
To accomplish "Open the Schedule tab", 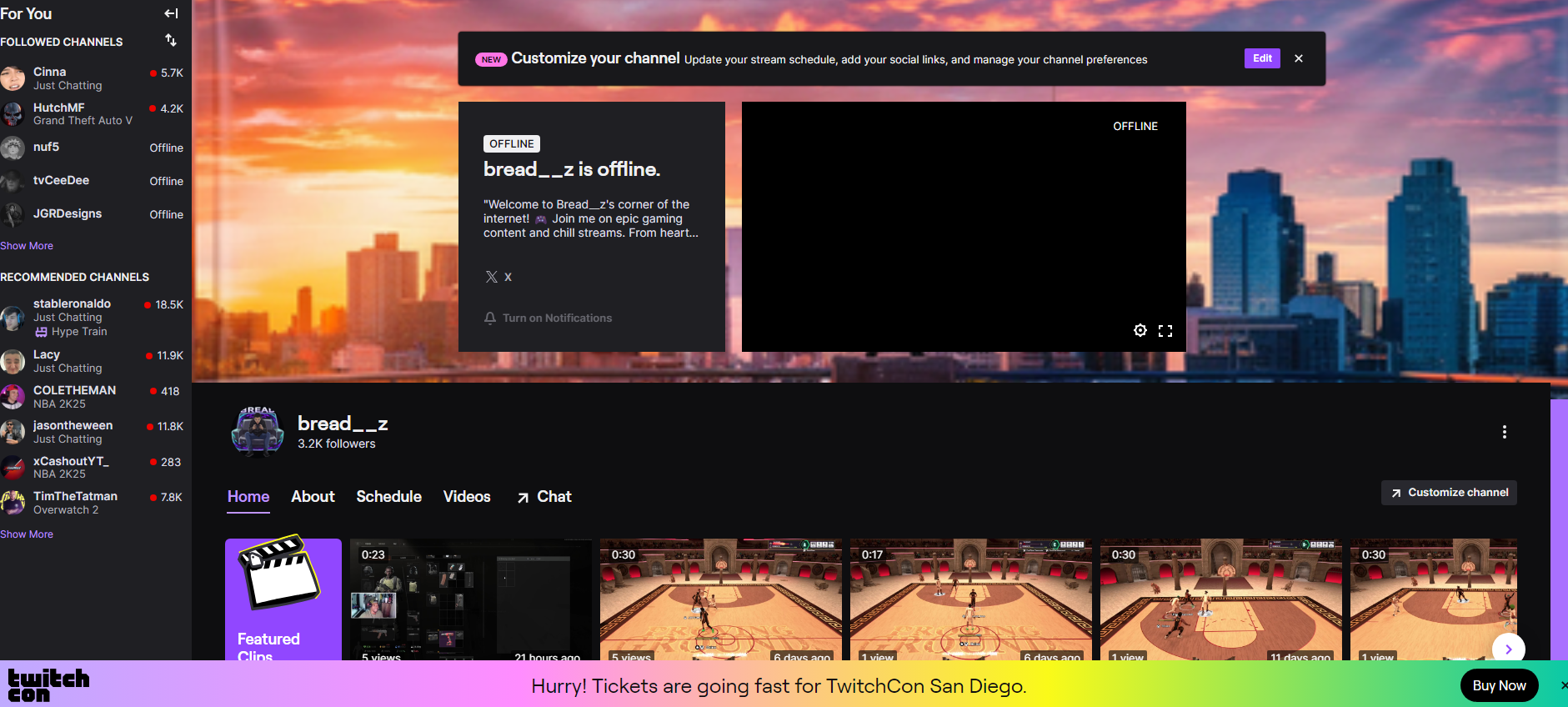I will click(x=388, y=497).
